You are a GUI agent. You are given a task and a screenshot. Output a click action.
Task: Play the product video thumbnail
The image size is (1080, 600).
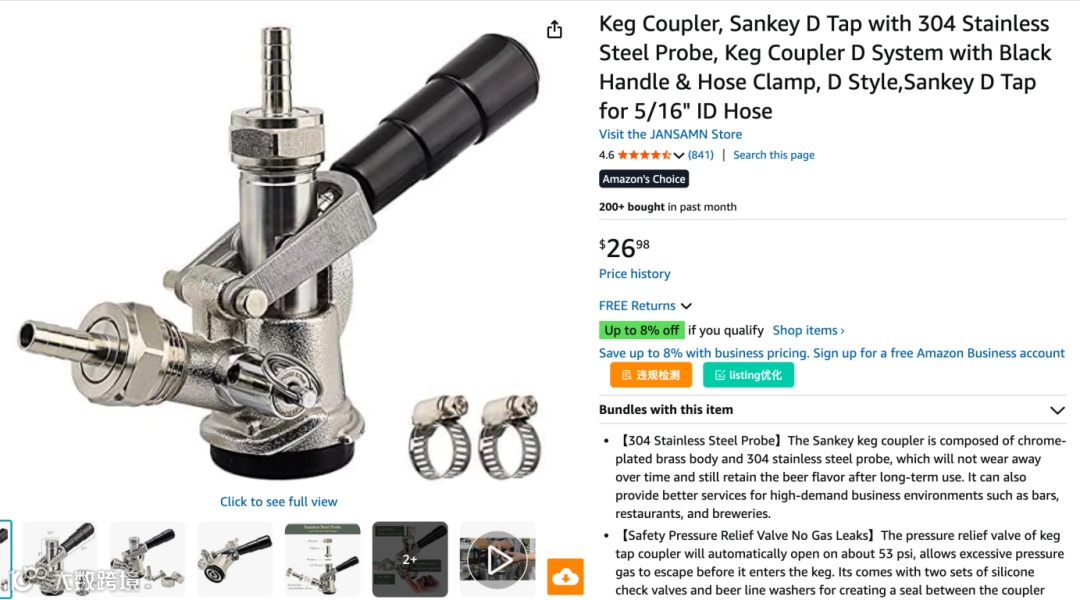click(497, 559)
